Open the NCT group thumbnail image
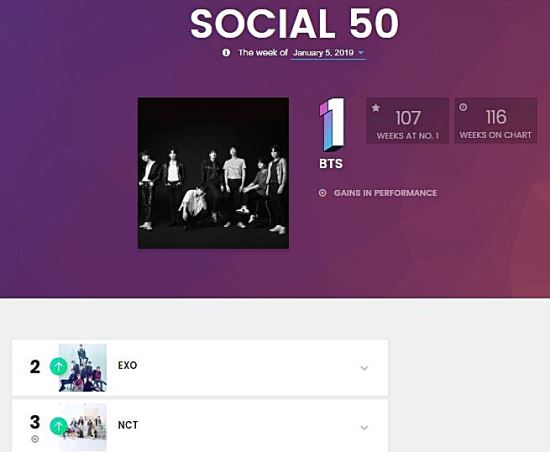The image size is (550, 452). tap(83, 427)
